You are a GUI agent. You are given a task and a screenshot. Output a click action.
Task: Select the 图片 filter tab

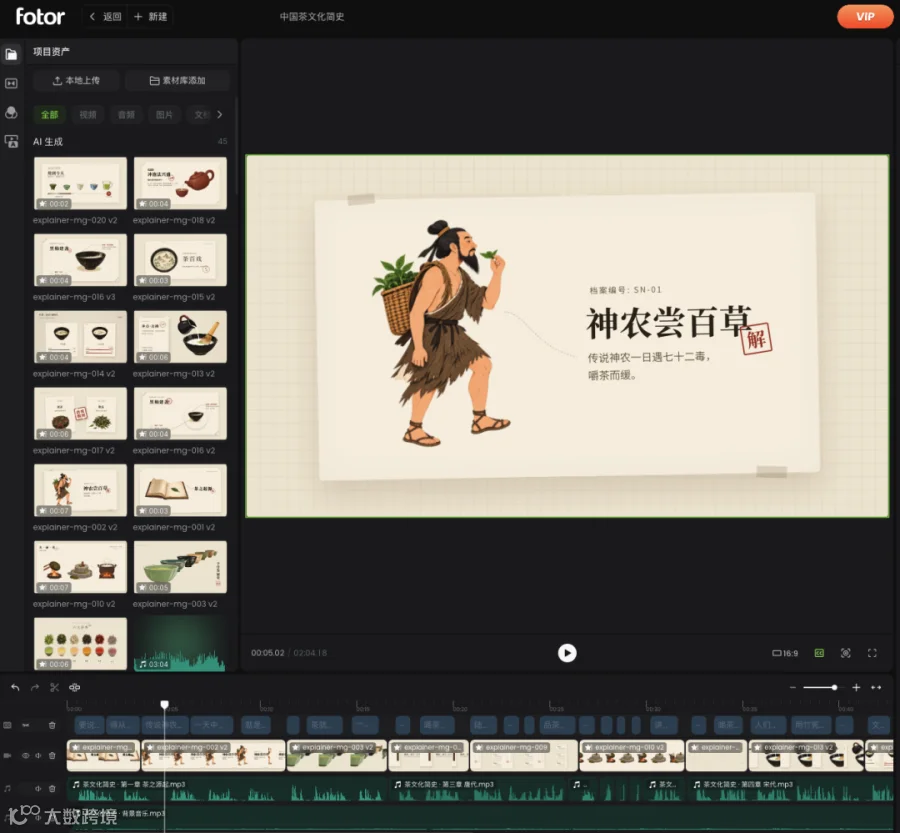(164, 114)
